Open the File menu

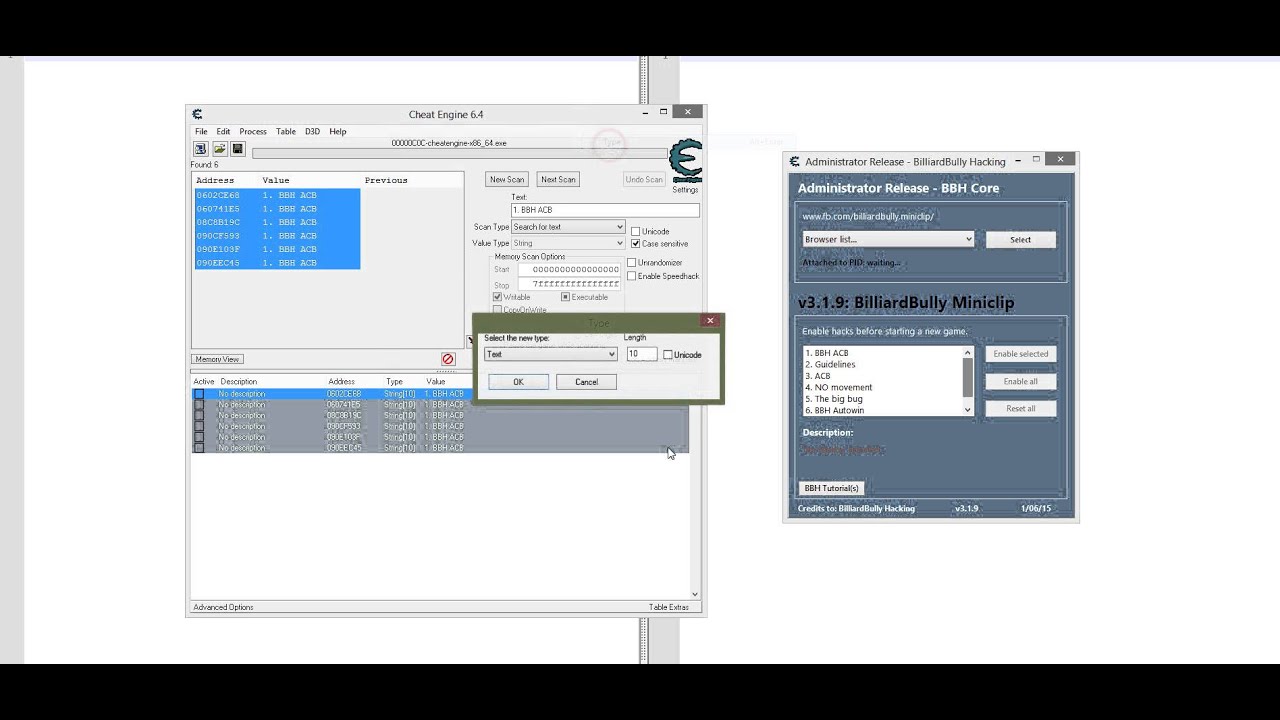pos(201,132)
